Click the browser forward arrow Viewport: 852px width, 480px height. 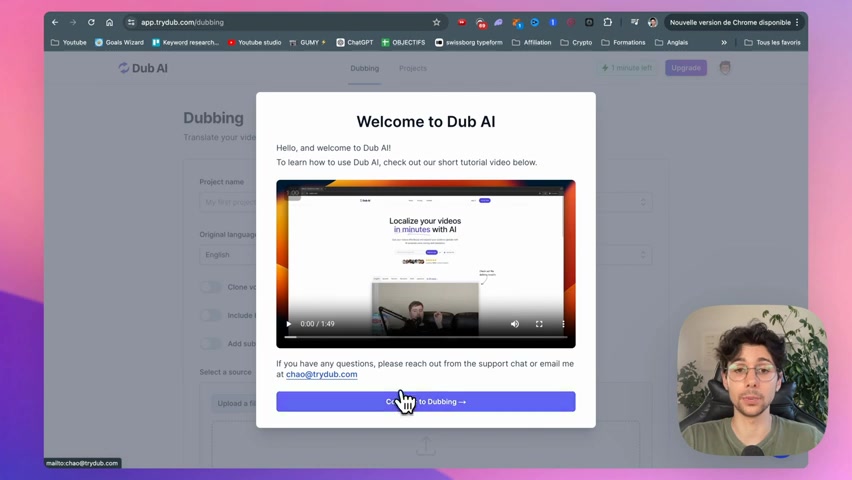73,22
